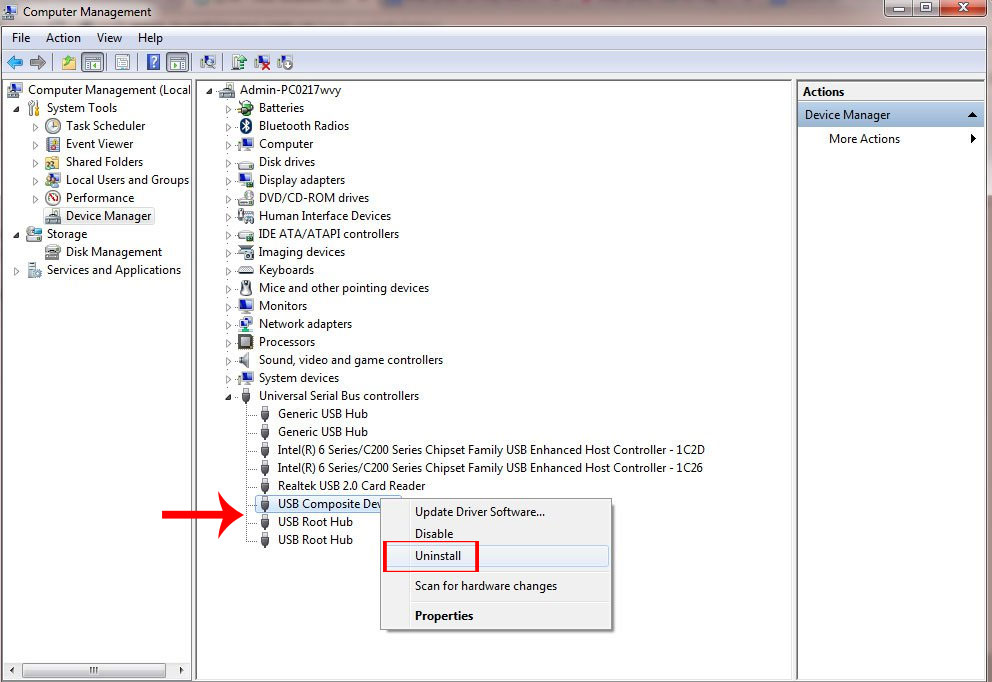The width and height of the screenshot is (992, 682).
Task: Collapse the Universal Serial Bus controllers category
Action: 227,395
